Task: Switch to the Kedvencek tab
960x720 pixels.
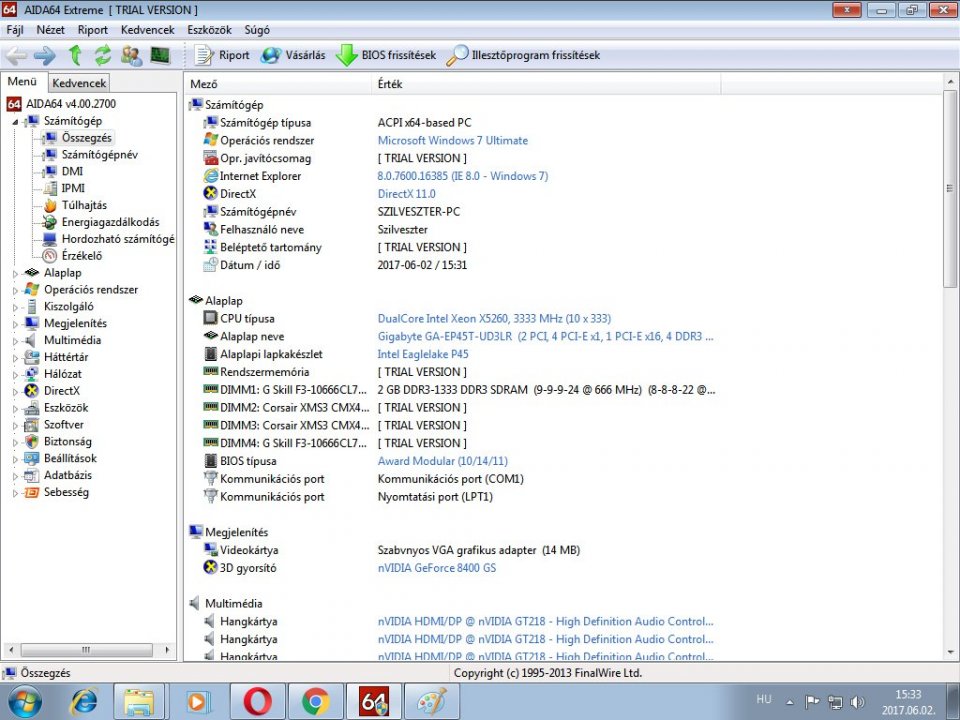Action: (x=79, y=83)
